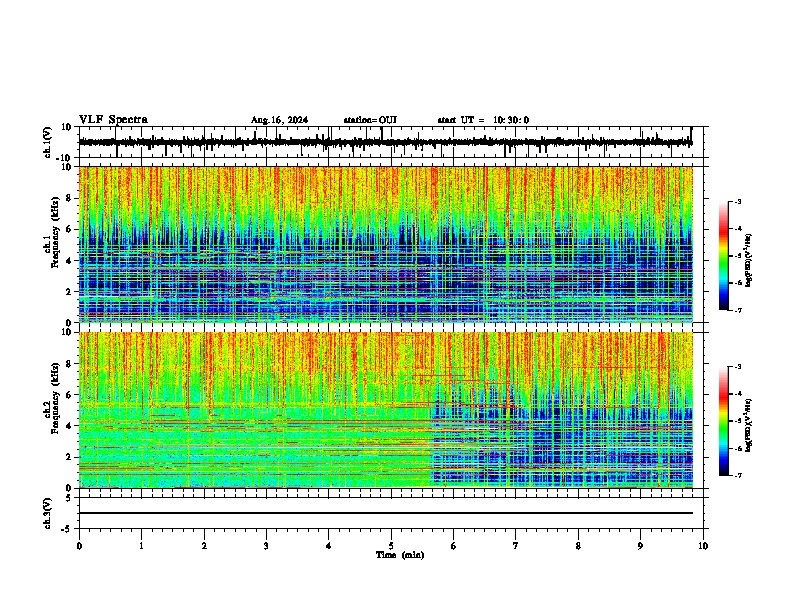The height and width of the screenshot is (612, 792).
Task: Click the 'VLF Spectra' title text
Action: coord(113,120)
